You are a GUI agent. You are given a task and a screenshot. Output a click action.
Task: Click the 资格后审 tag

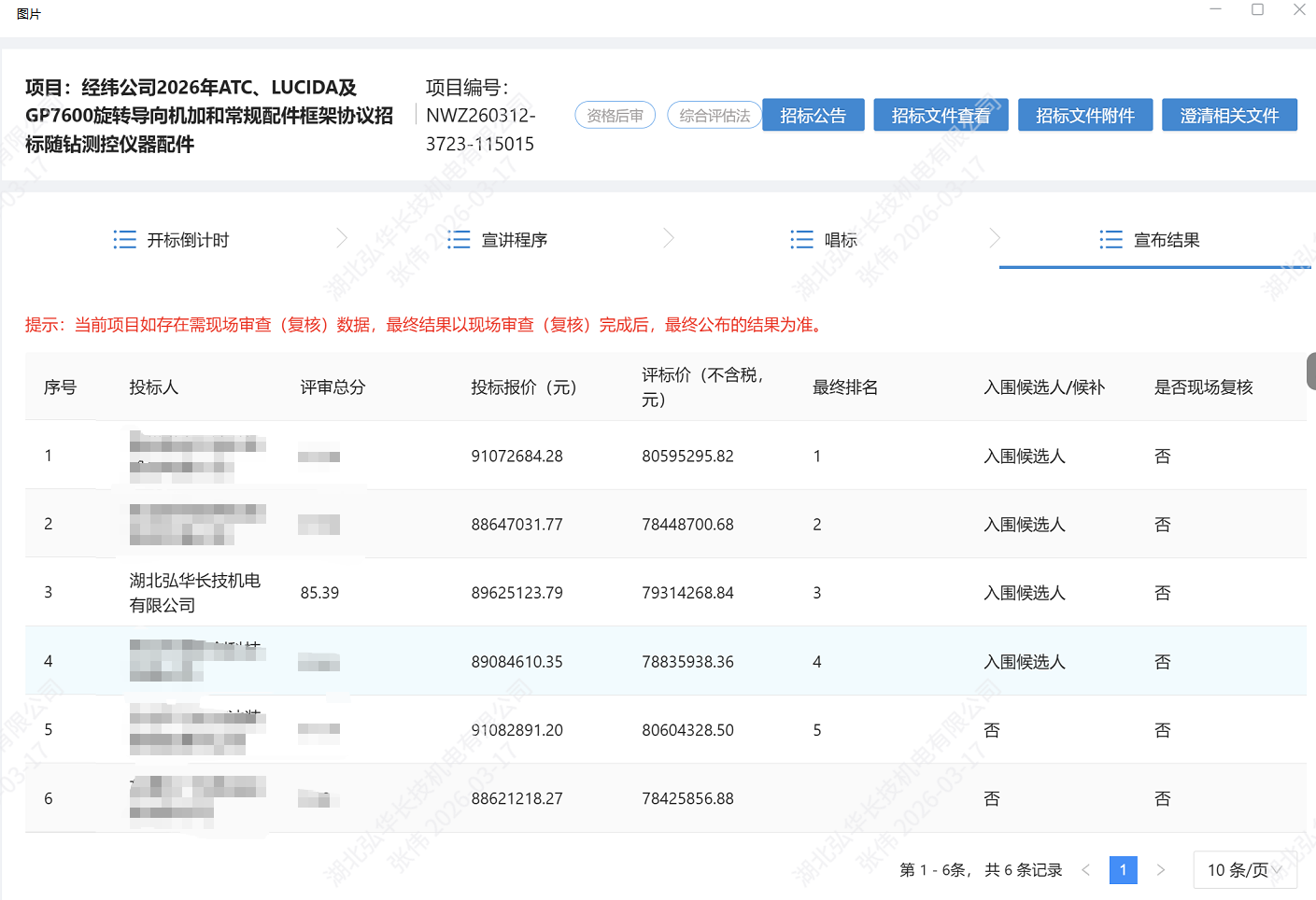tap(615, 116)
